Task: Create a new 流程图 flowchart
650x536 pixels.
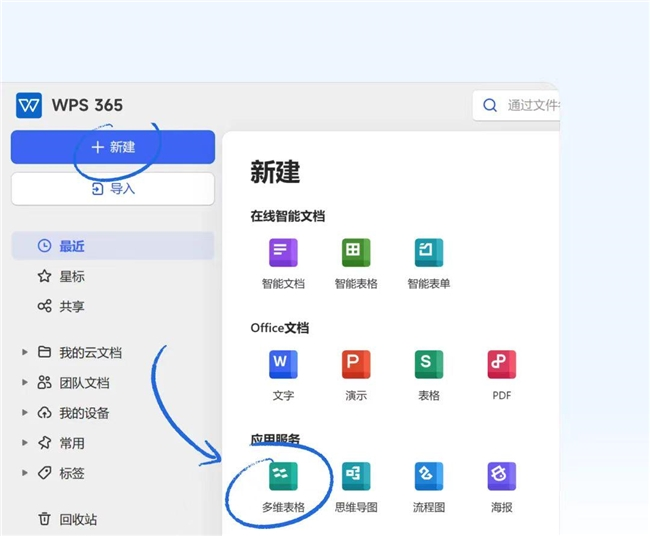Action: tap(429, 477)
